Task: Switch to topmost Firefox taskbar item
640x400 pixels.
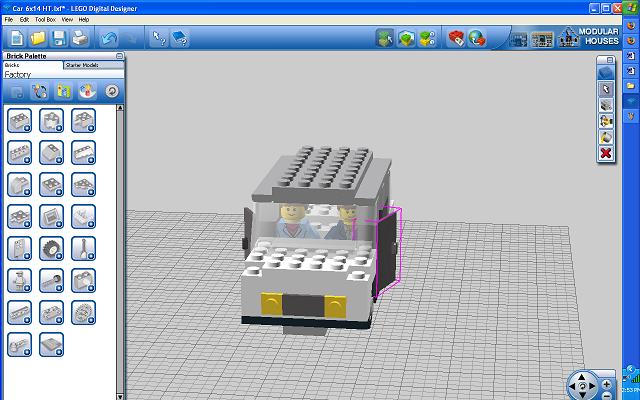Action: pyautogui.click(x=631, y=26)
